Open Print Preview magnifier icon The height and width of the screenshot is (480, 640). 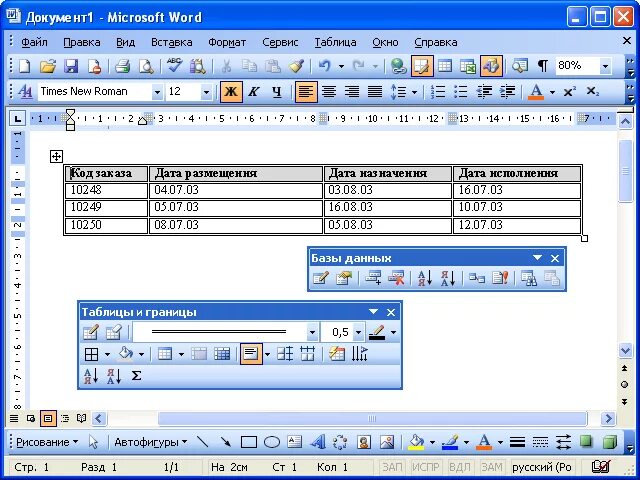coord(146,66)
